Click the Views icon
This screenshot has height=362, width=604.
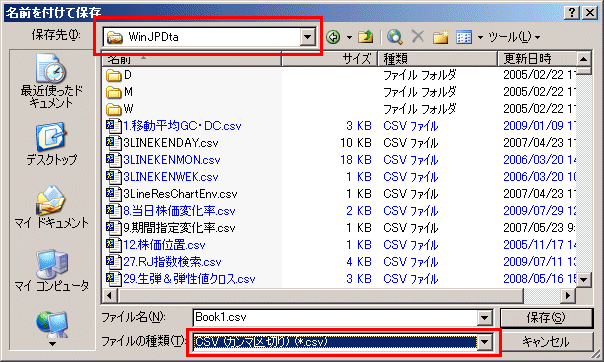464,37
